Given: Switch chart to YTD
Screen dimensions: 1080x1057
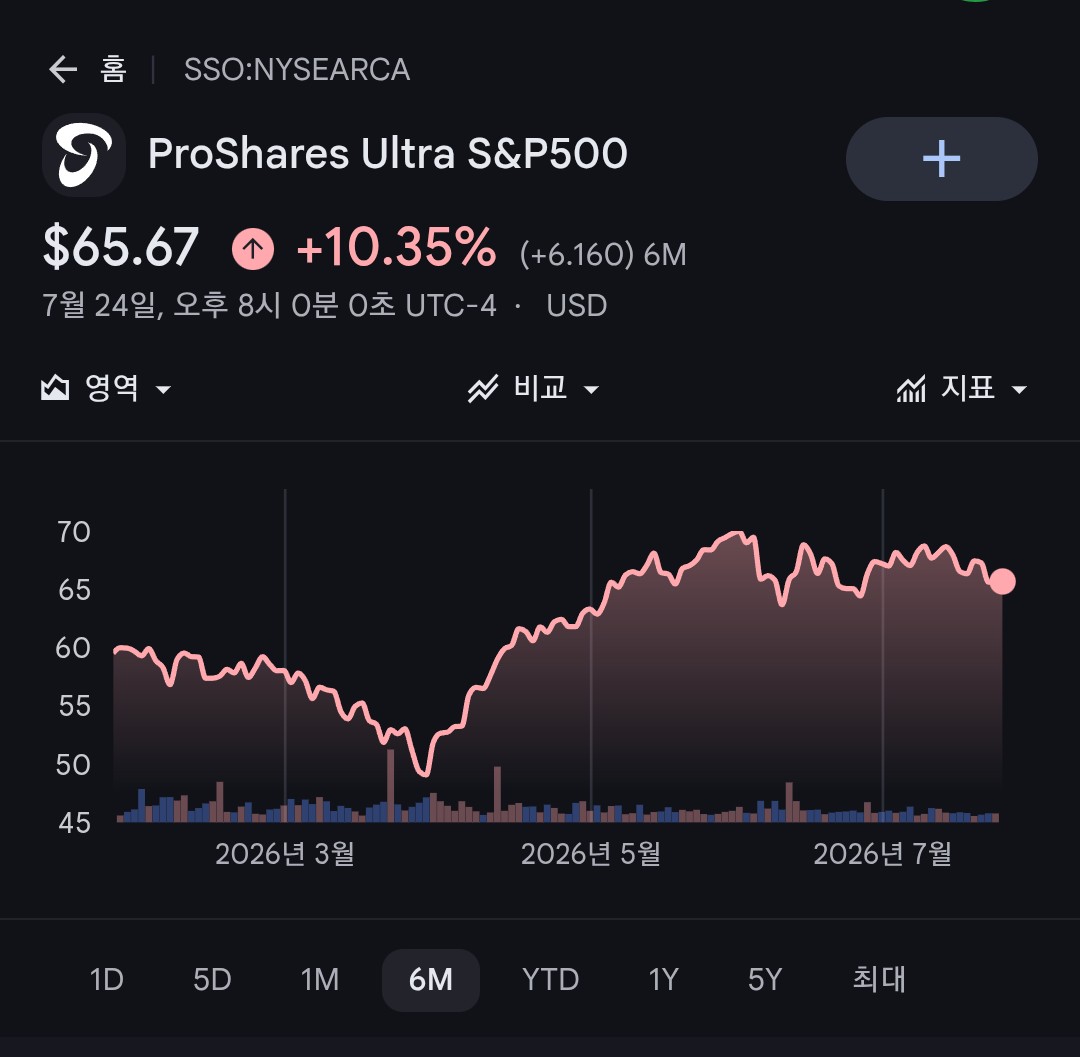Looking at the screenshot, I should pos(550,979).
